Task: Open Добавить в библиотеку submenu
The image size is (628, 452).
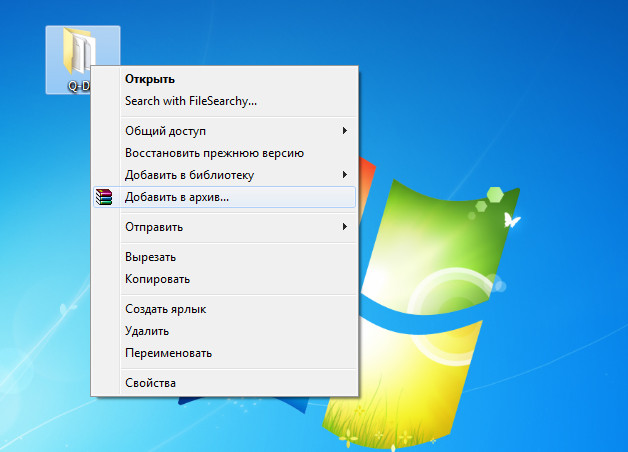Action: pos(224,175)
